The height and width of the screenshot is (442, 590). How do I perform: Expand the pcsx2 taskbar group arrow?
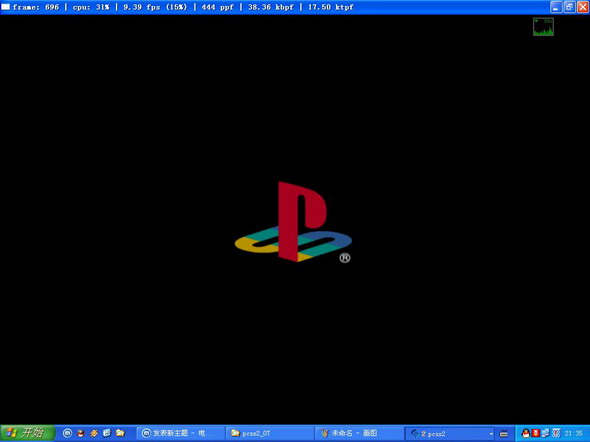[491, 434]
